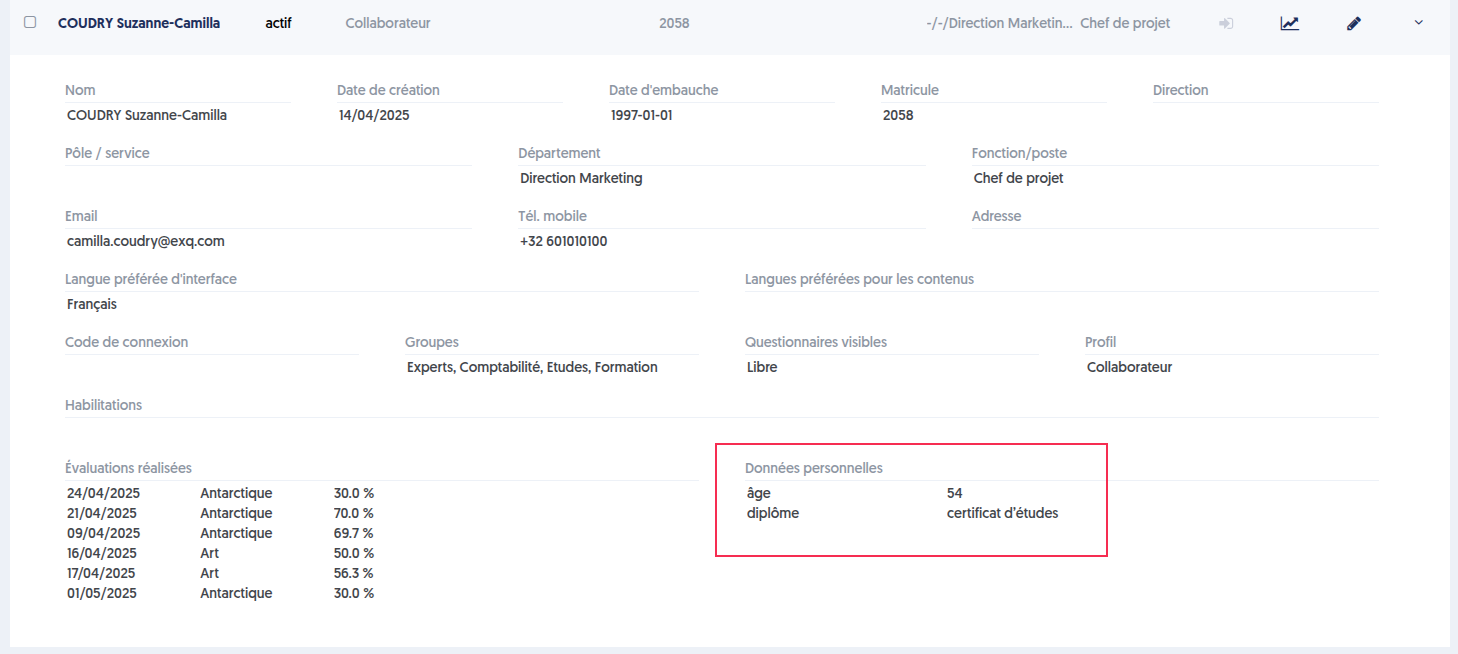
Task: Click Matricule field value 2058
Action: coord(898,115)
